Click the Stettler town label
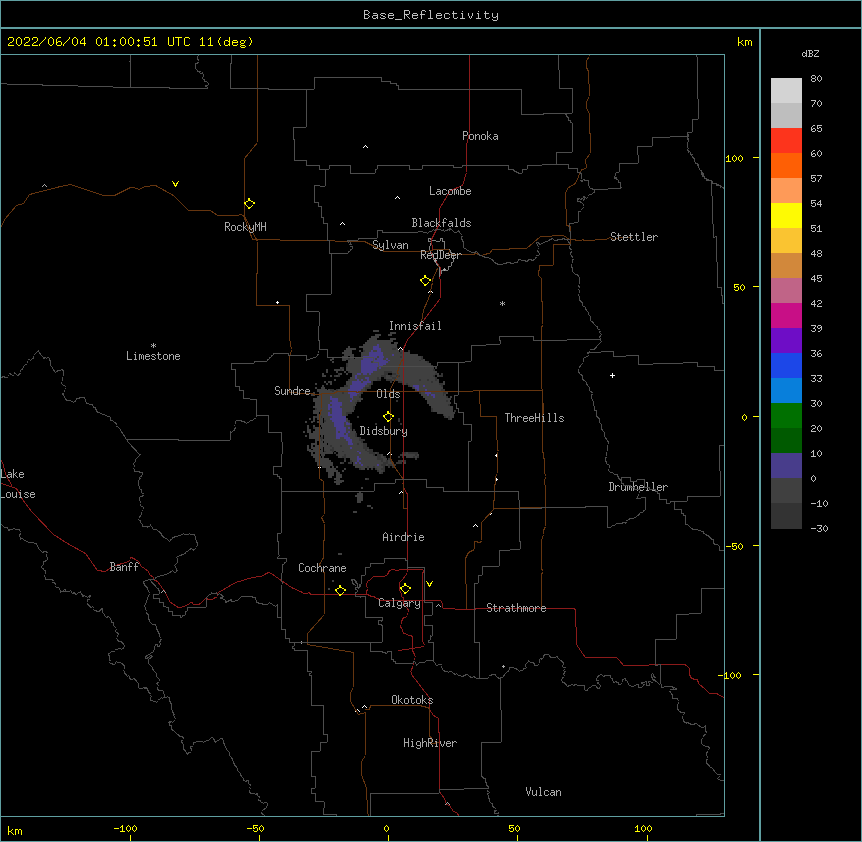 634,237
